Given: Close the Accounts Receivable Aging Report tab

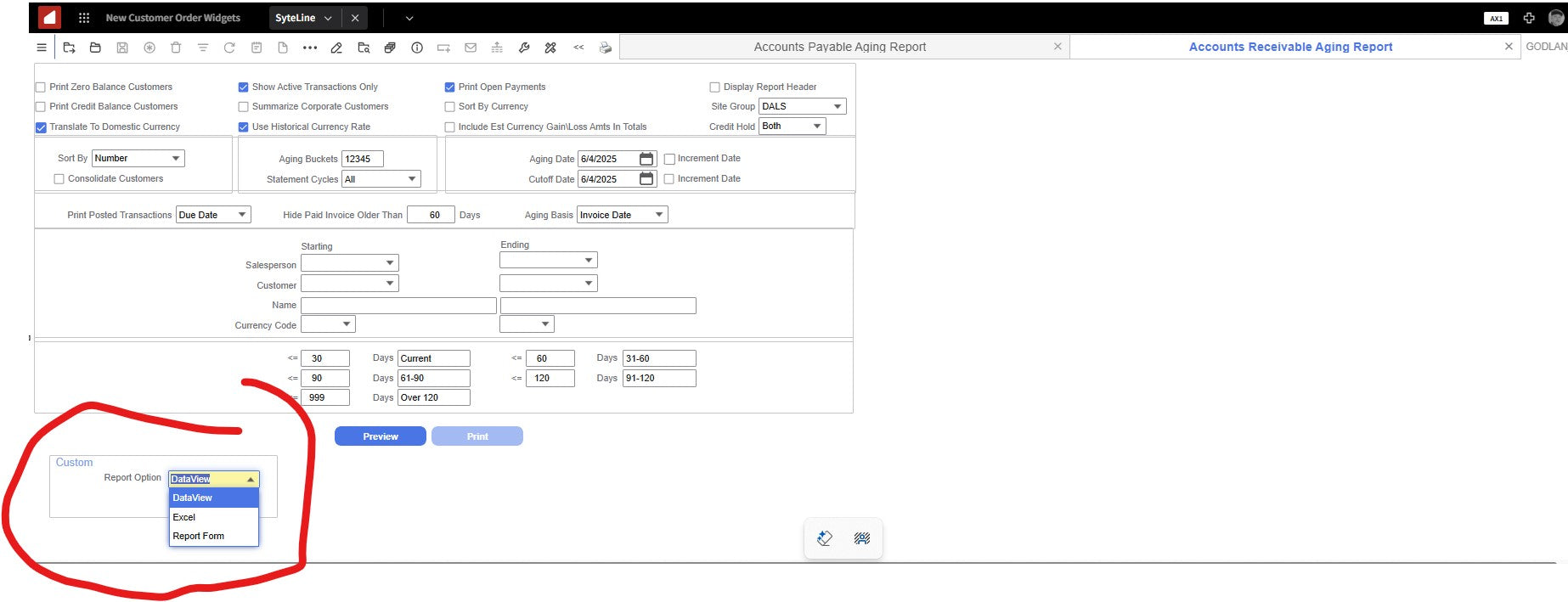Looking at the screenshot, I should [x=1509, y=47].
